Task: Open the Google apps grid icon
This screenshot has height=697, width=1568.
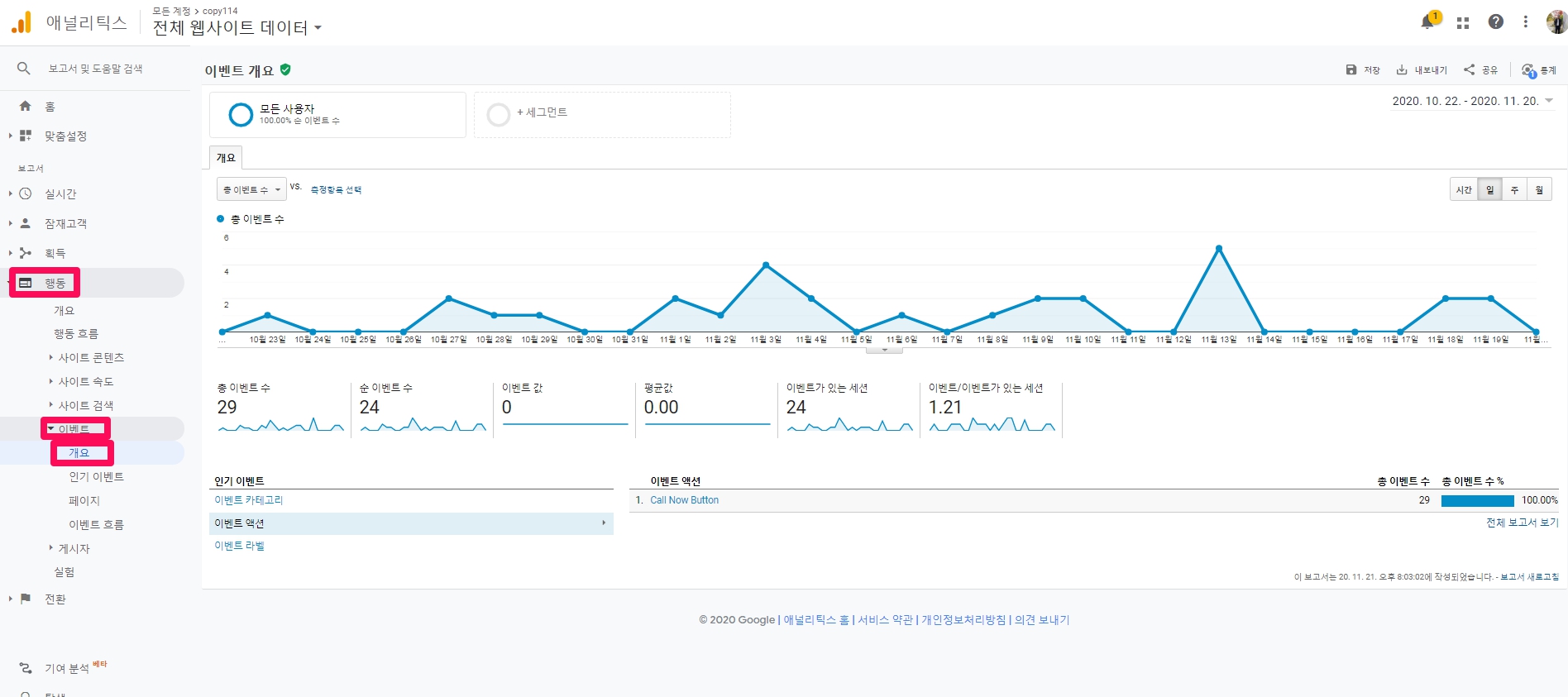Action: click(1463, 23)
